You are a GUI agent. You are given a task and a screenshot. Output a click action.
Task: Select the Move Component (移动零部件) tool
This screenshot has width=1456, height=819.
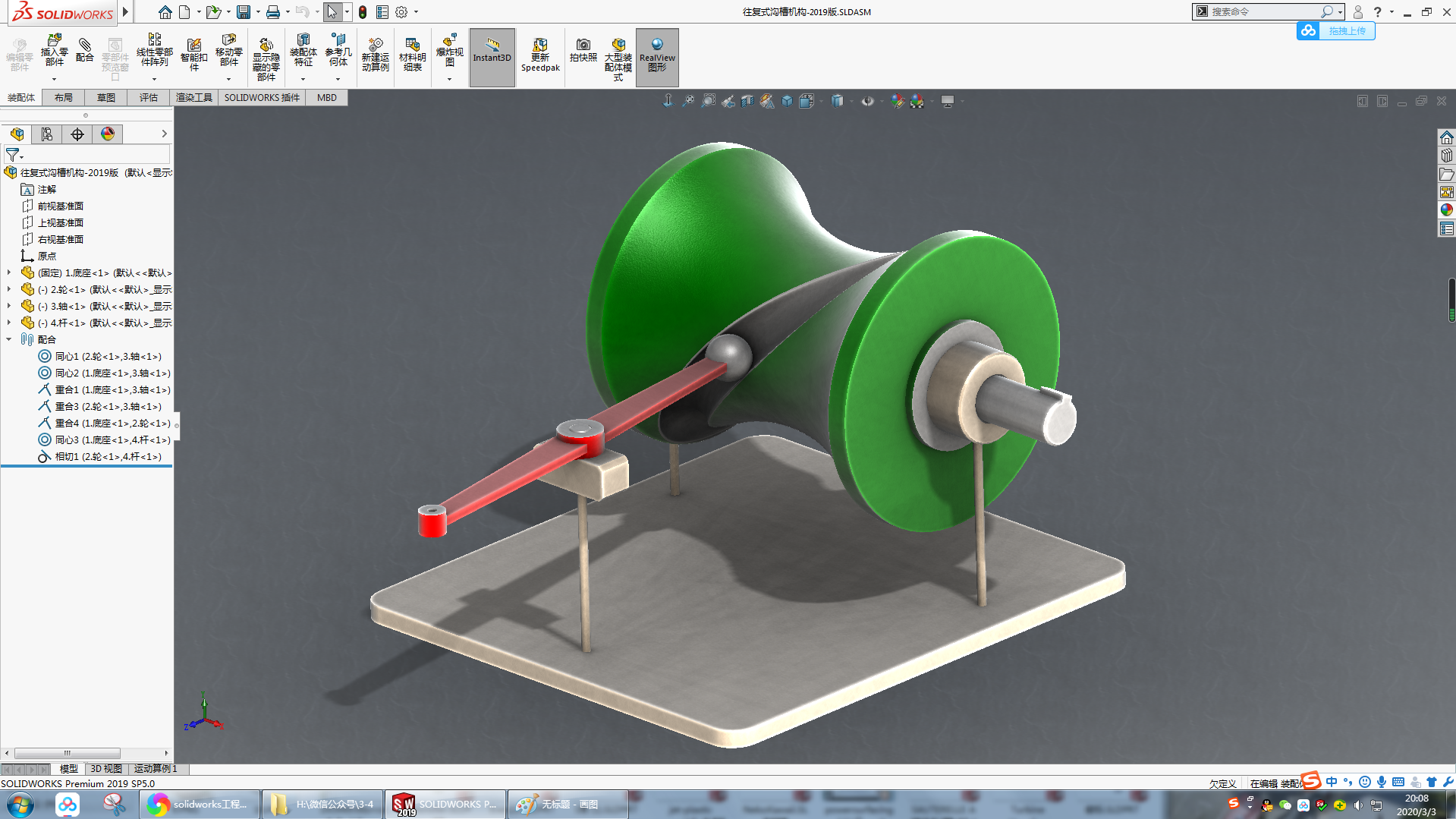pos(228,51)
